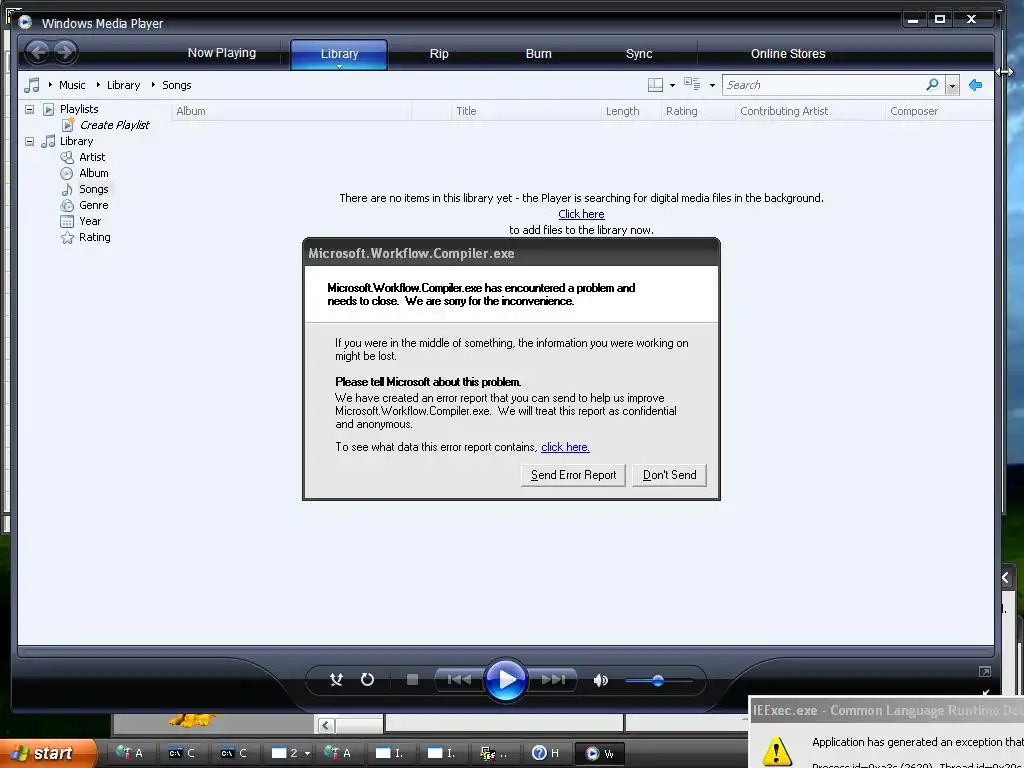Click the search magnifier icon
Viewport: 1024px width, 768px height.
pyautogui.click(x=932, y=85)
